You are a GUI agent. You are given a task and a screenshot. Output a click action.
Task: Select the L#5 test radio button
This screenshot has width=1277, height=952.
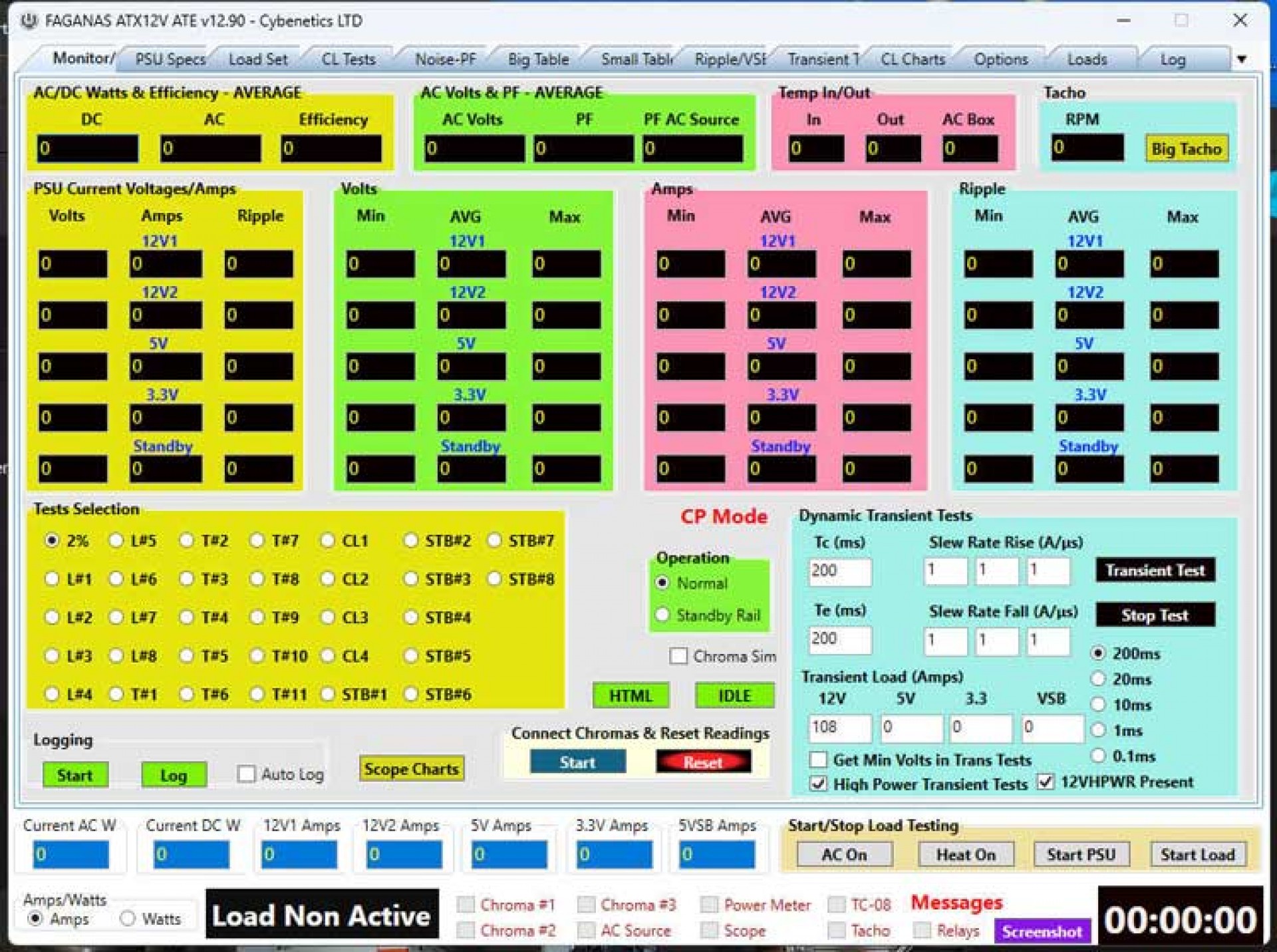tap(116, 540)
